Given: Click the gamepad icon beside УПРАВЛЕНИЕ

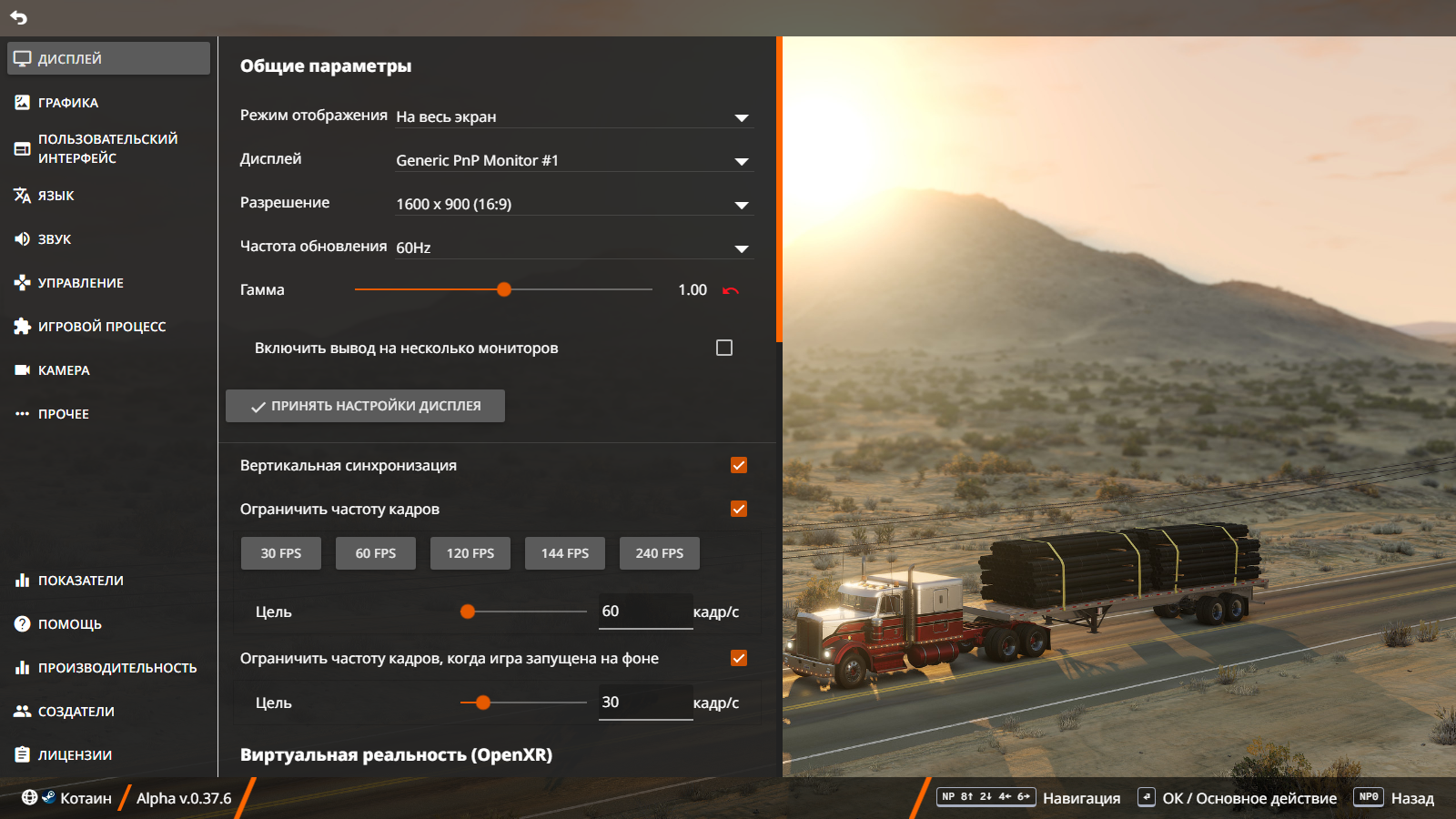Looking at the screenshot, I should click(23, 282).
